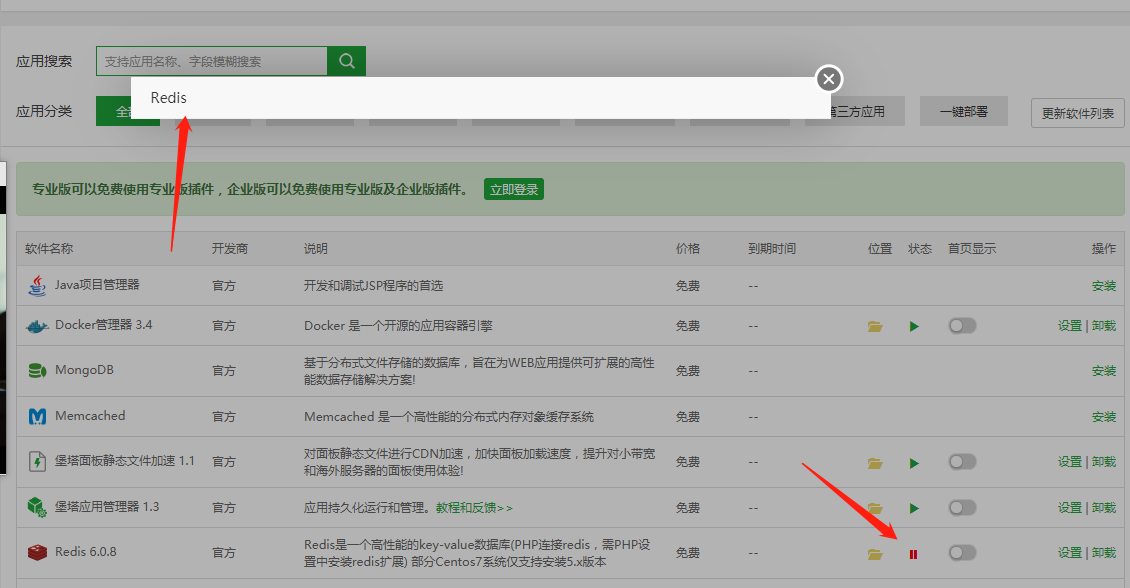
Task: Click the play status icon for Docker管理器
Action: click(x=914, y=326)
